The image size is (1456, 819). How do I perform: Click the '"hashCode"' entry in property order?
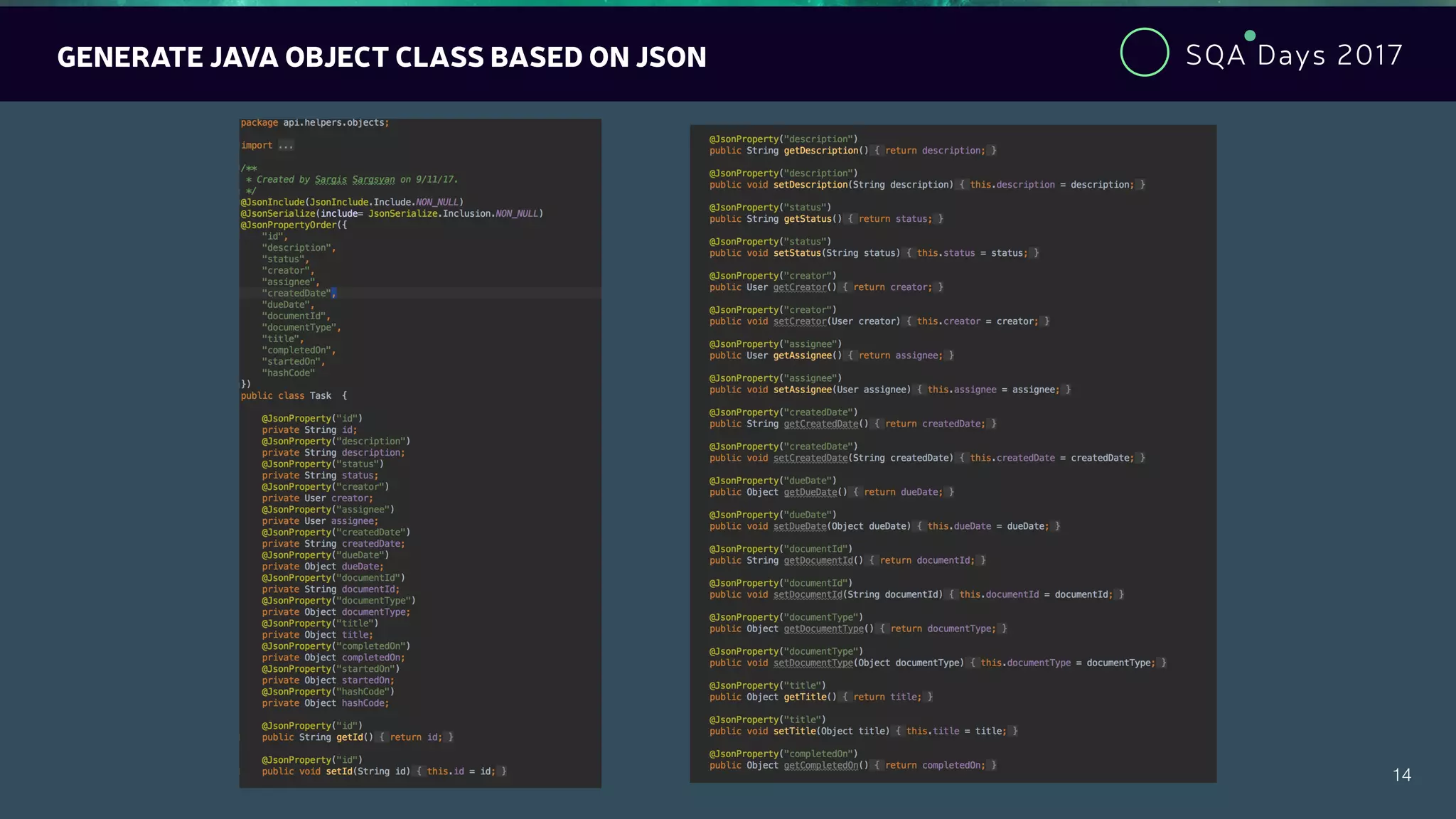click(288, 373)
